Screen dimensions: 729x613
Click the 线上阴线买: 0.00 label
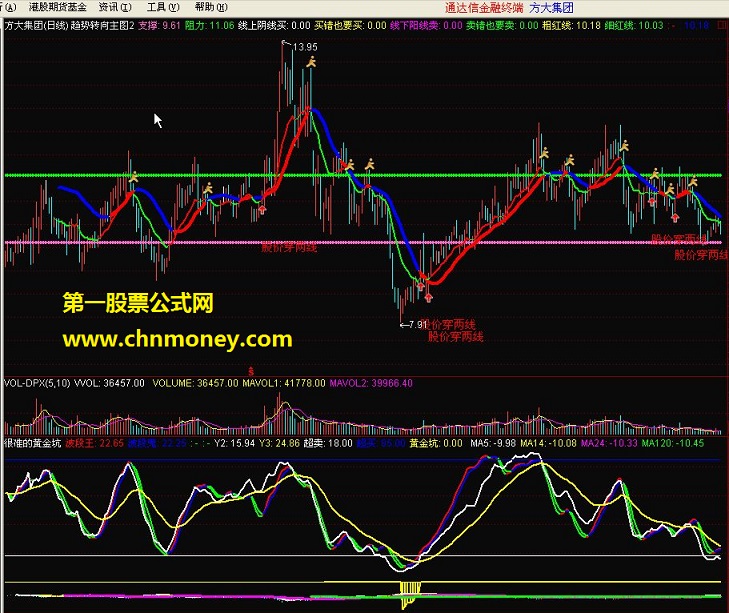274,26
